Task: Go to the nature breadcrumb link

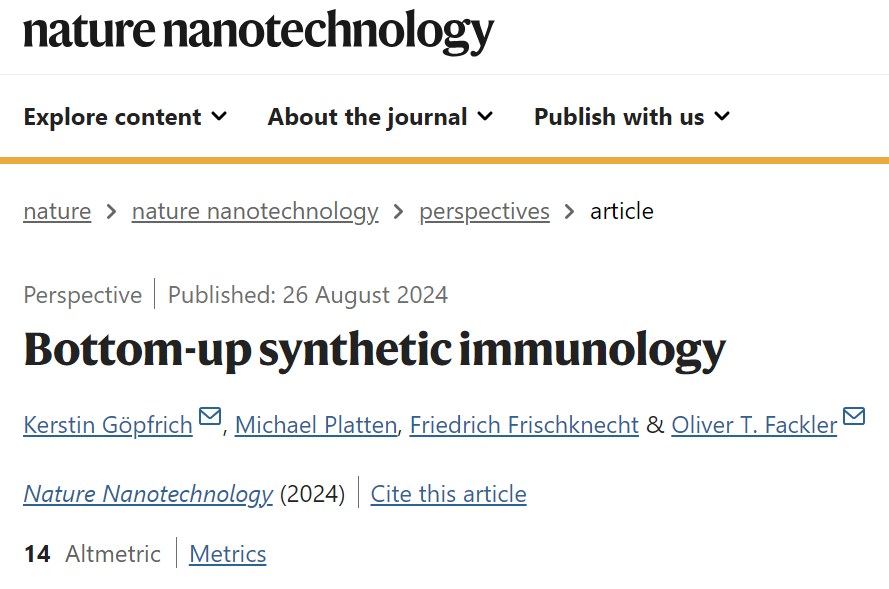Action: [57, 211]
